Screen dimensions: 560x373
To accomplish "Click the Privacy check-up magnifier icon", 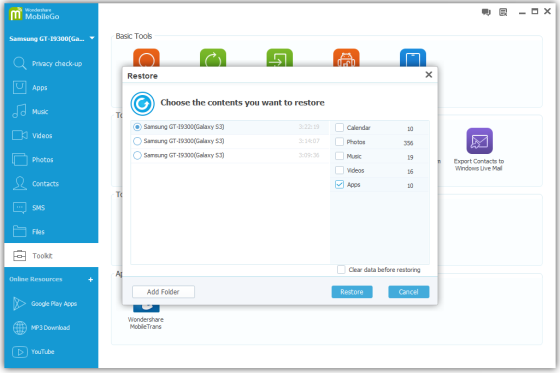I will 19,63.
